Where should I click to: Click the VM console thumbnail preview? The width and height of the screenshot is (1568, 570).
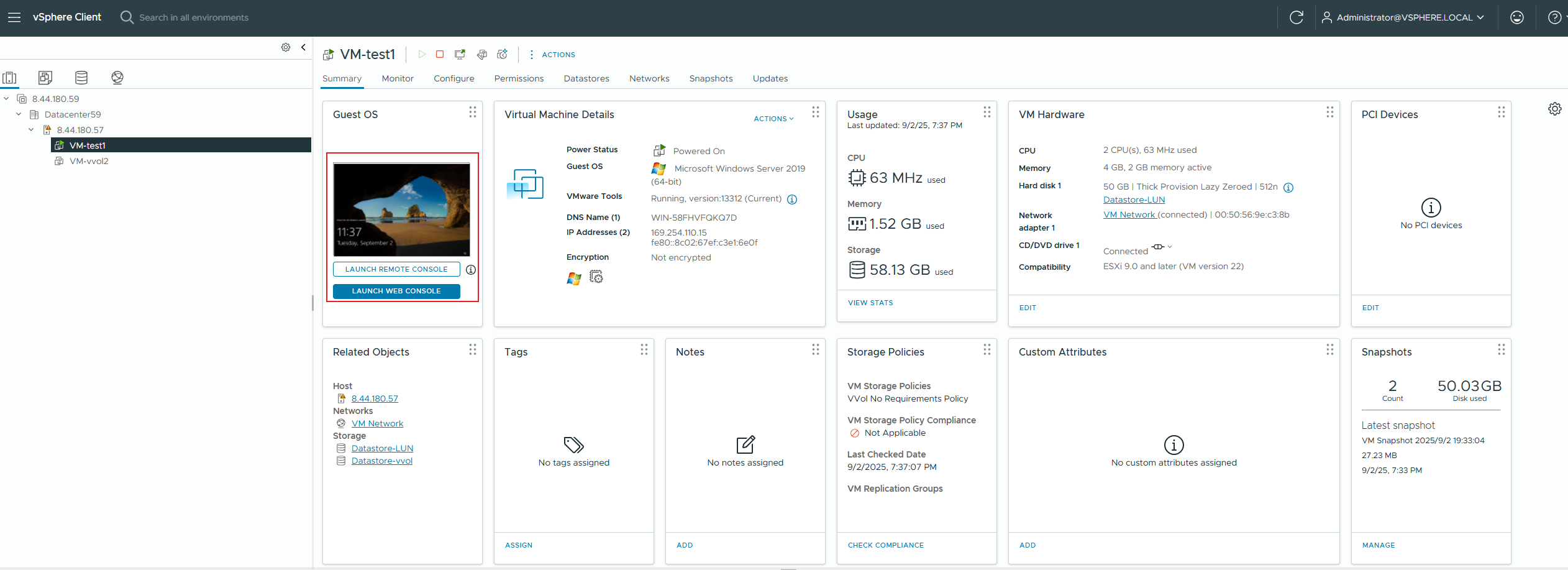pos(402,209)
